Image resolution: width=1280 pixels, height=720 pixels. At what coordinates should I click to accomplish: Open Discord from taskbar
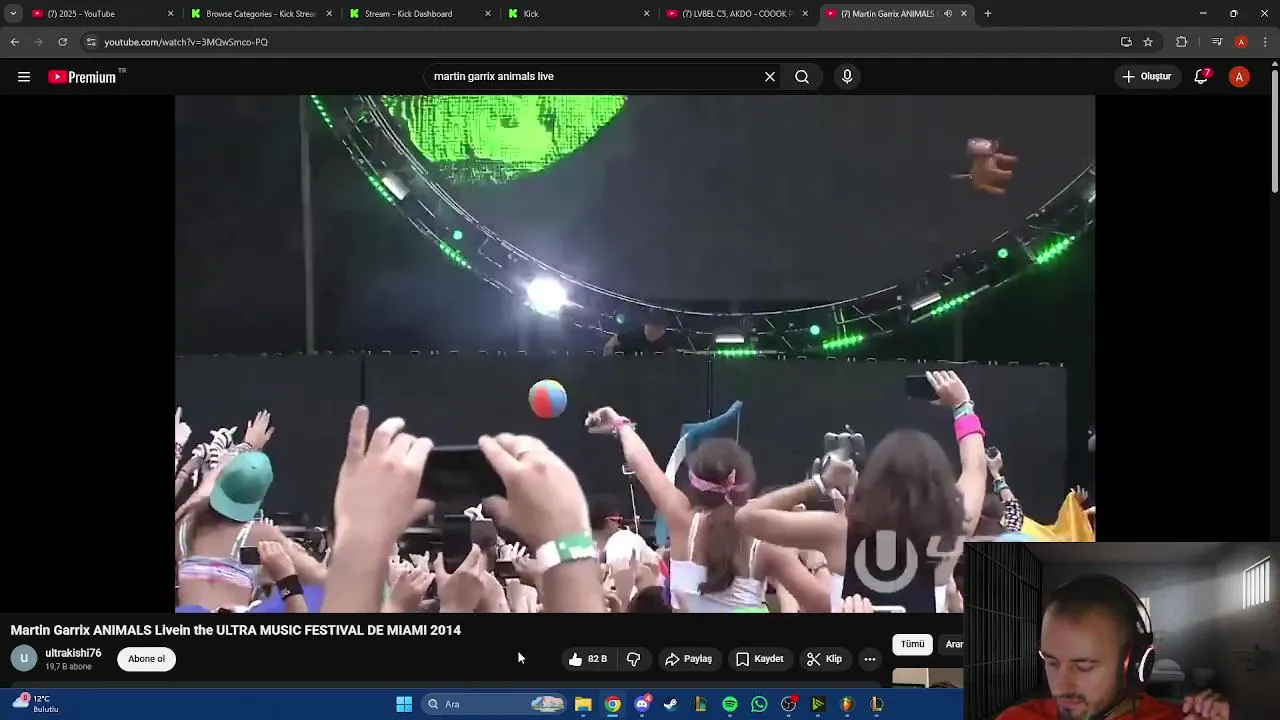642,704
